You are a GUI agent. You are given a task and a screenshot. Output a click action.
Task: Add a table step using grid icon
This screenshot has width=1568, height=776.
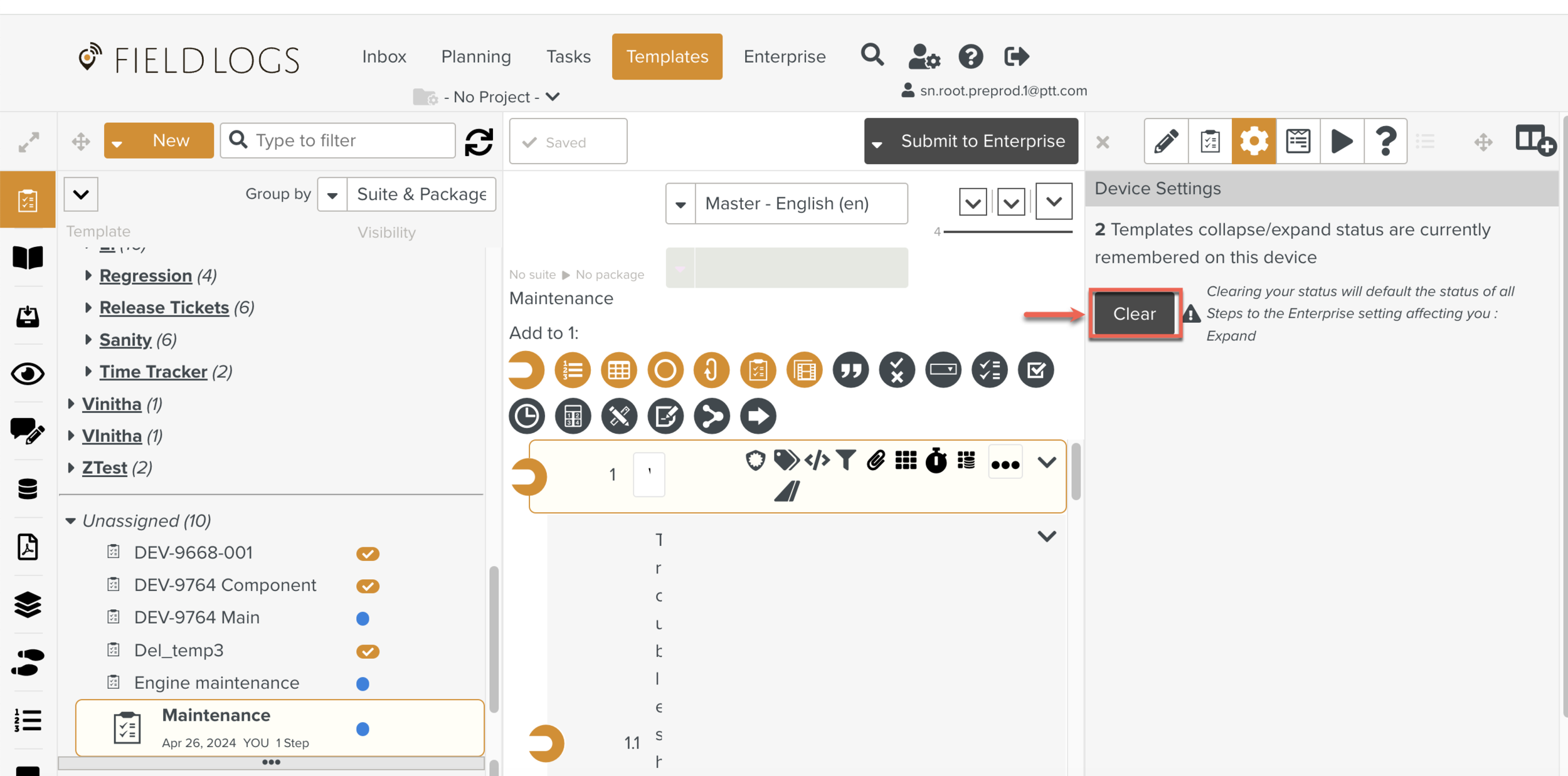point(618,370)
